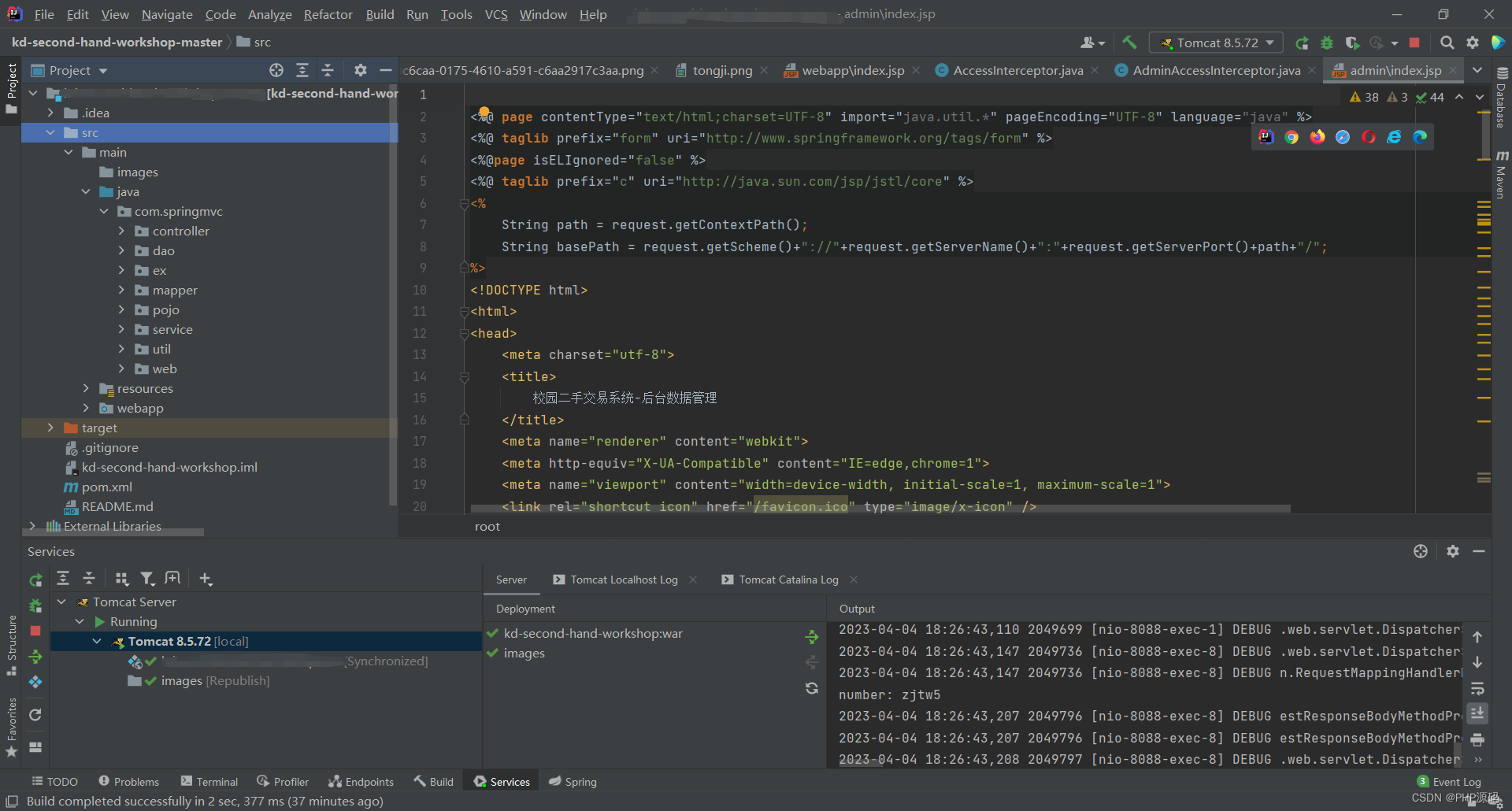Open the Database side panel
Viewport: 1512px width, 811px height.
1501,98
